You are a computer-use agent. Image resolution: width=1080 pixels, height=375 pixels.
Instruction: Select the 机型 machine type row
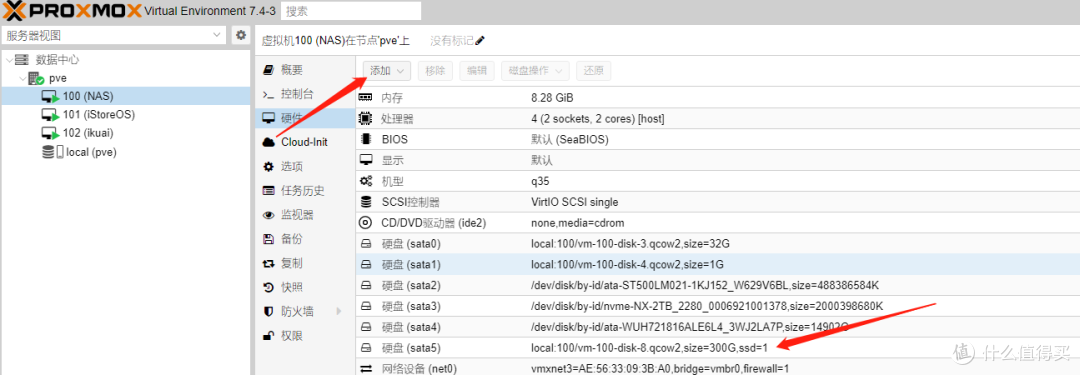coord(717,181)
